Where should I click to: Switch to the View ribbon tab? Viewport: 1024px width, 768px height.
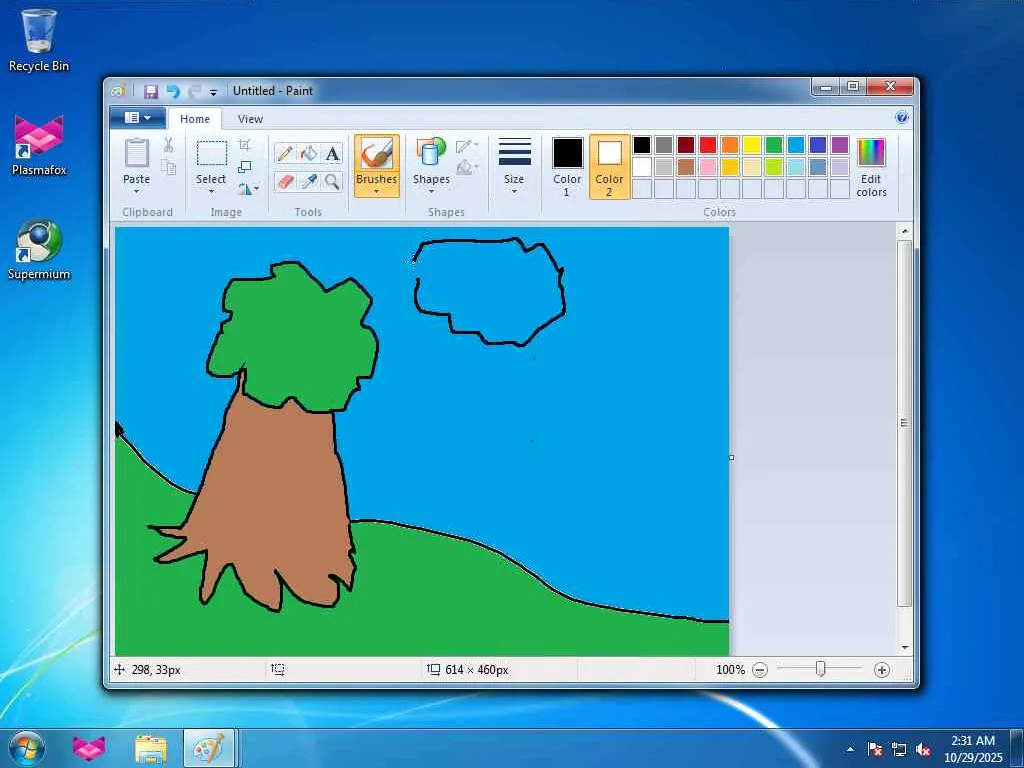(x=250, y=119)
